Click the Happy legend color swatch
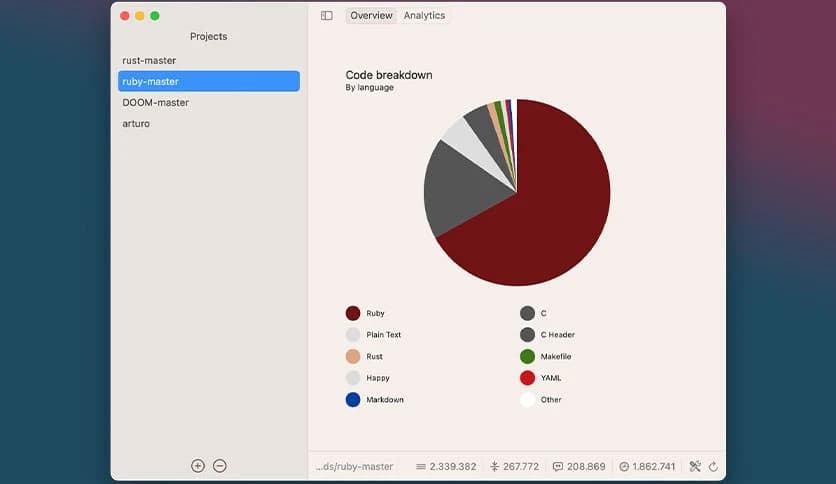The width and height of the screenshot is (836, 484). tap(353, 378)
